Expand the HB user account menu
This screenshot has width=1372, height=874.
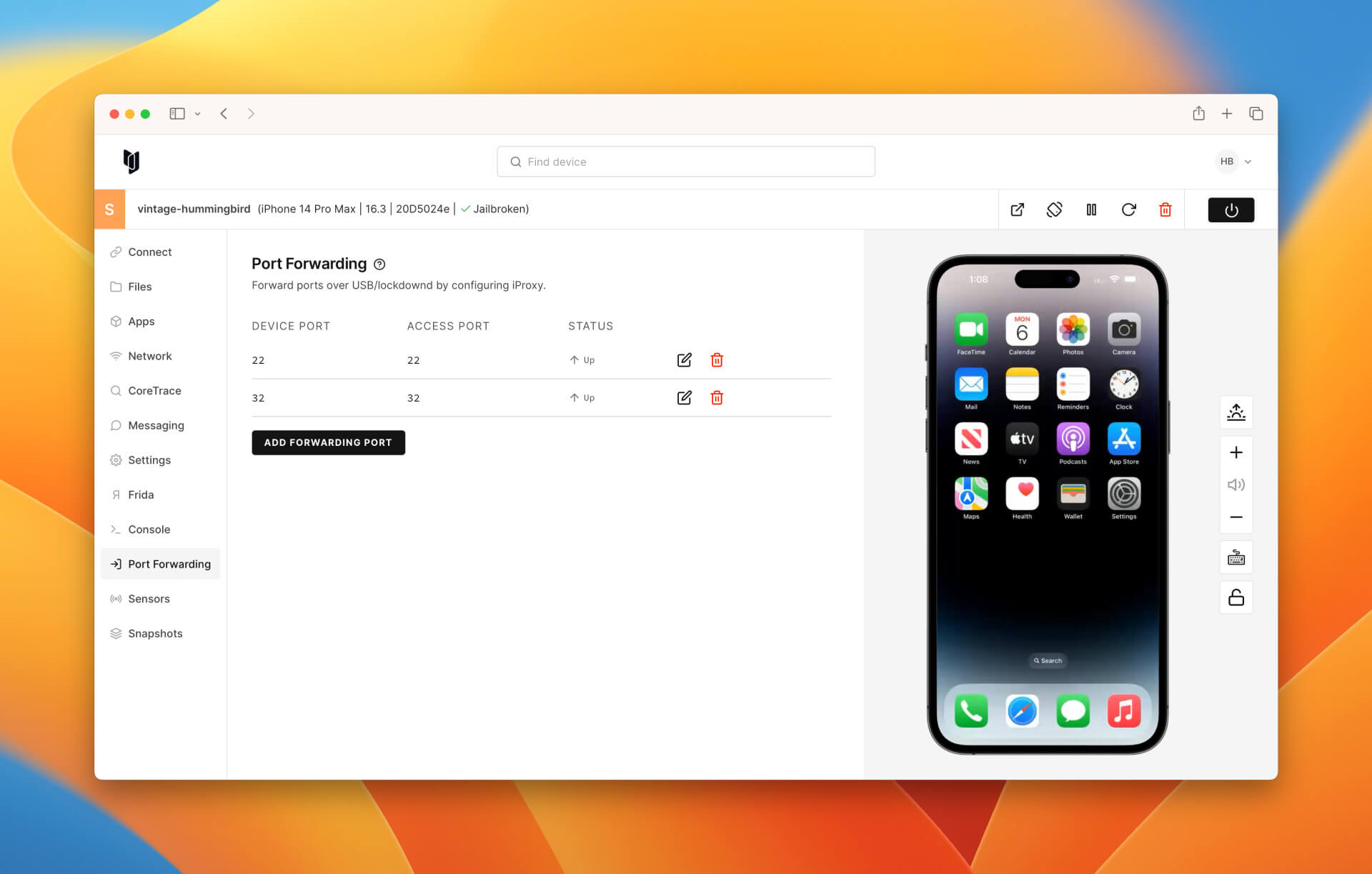point(1234,162)
